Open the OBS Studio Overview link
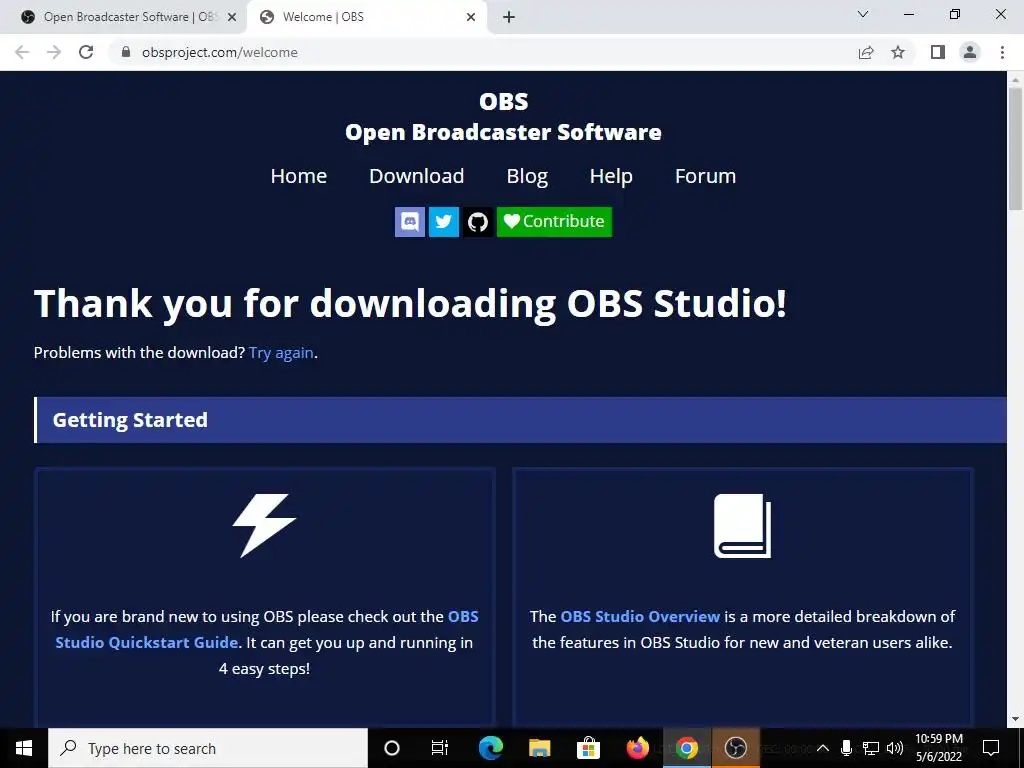1024x768 pixels. point(640,616)
